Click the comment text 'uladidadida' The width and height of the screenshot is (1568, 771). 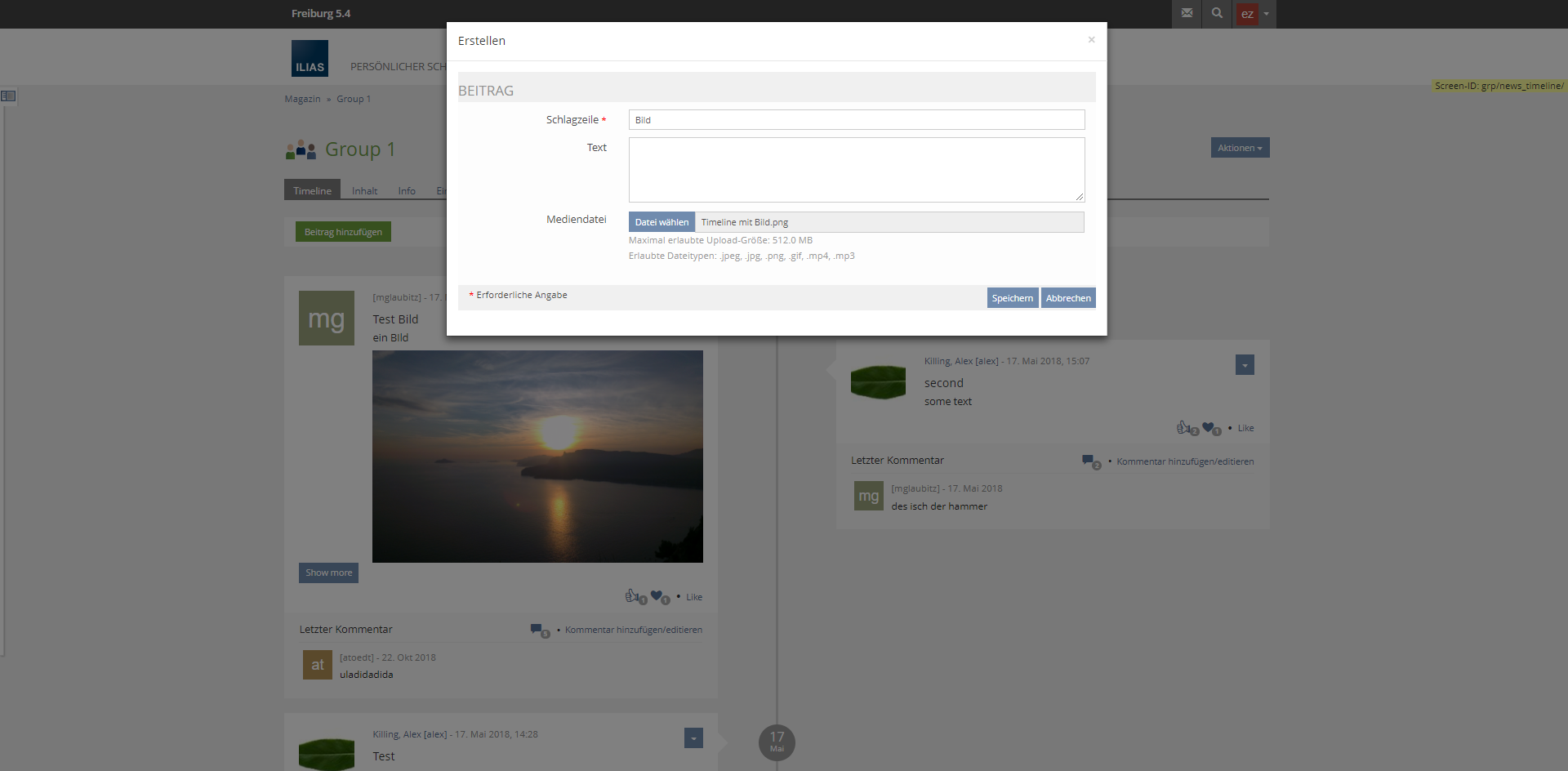click(x=367, y=675)
